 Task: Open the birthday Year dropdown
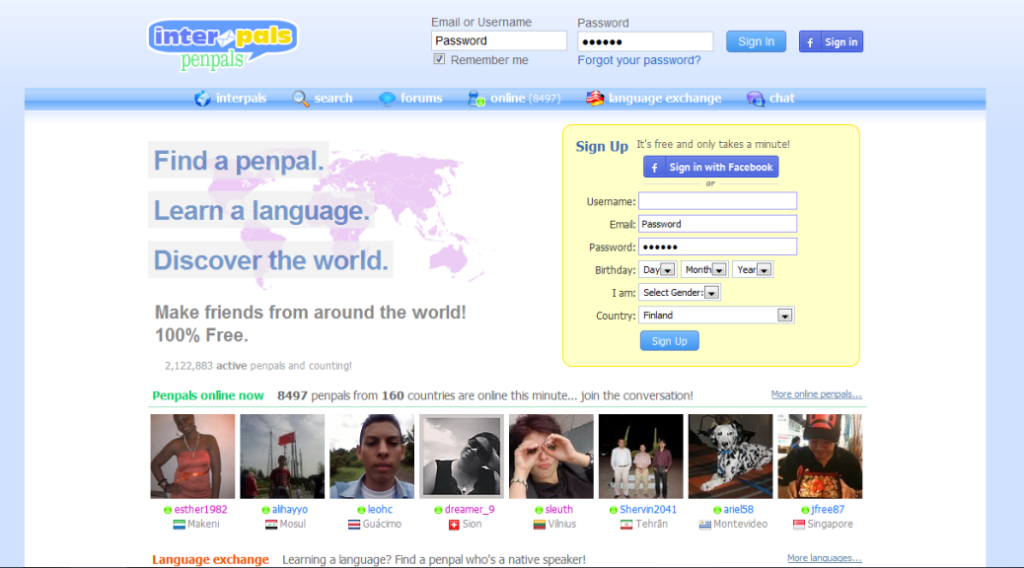(753, 270)
